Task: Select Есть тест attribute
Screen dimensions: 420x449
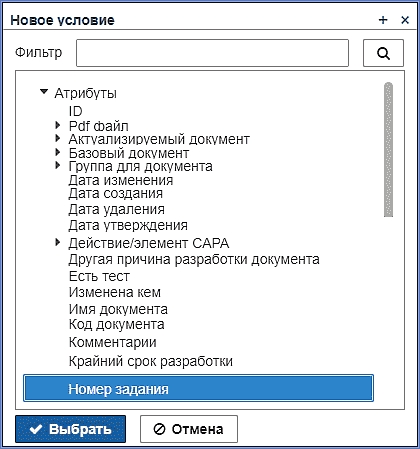Action: 99,276
